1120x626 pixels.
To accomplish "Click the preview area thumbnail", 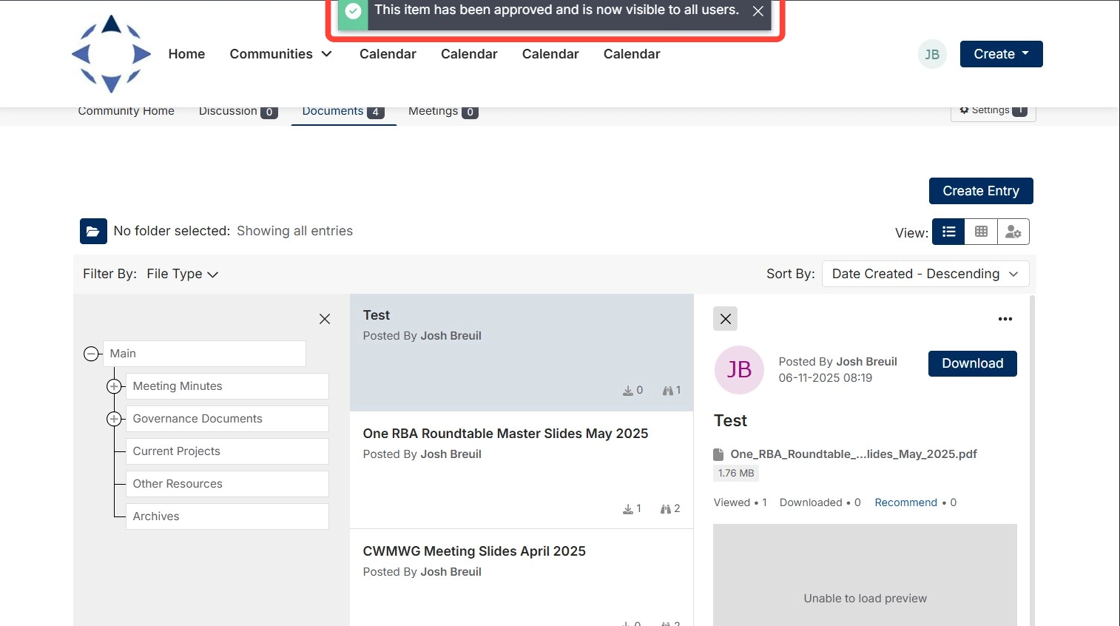I will (x=864, y=575).
